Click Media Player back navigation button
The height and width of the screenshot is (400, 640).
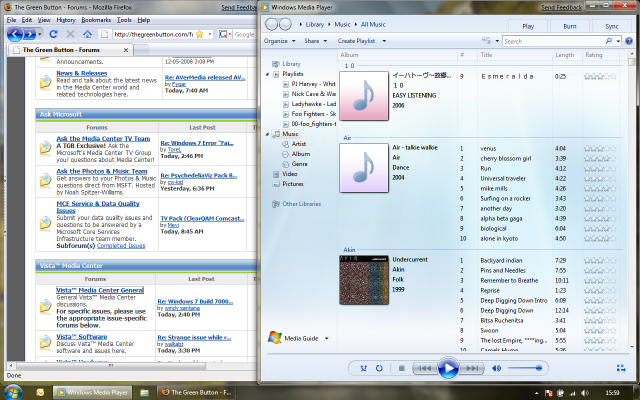[x=271, y=24]
